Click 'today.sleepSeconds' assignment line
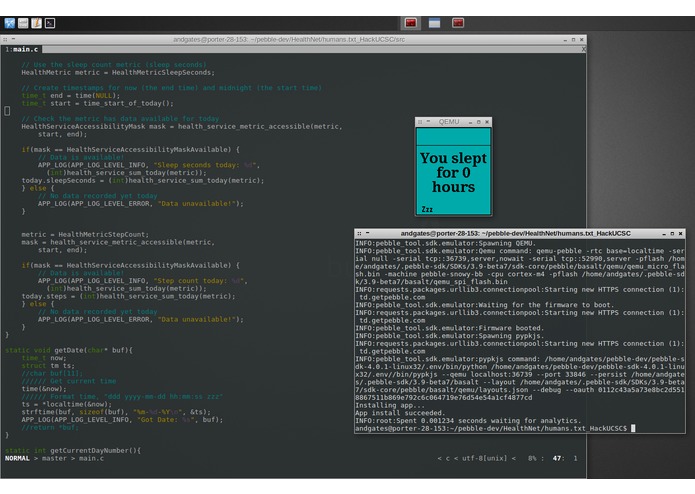 pos(142,181)
